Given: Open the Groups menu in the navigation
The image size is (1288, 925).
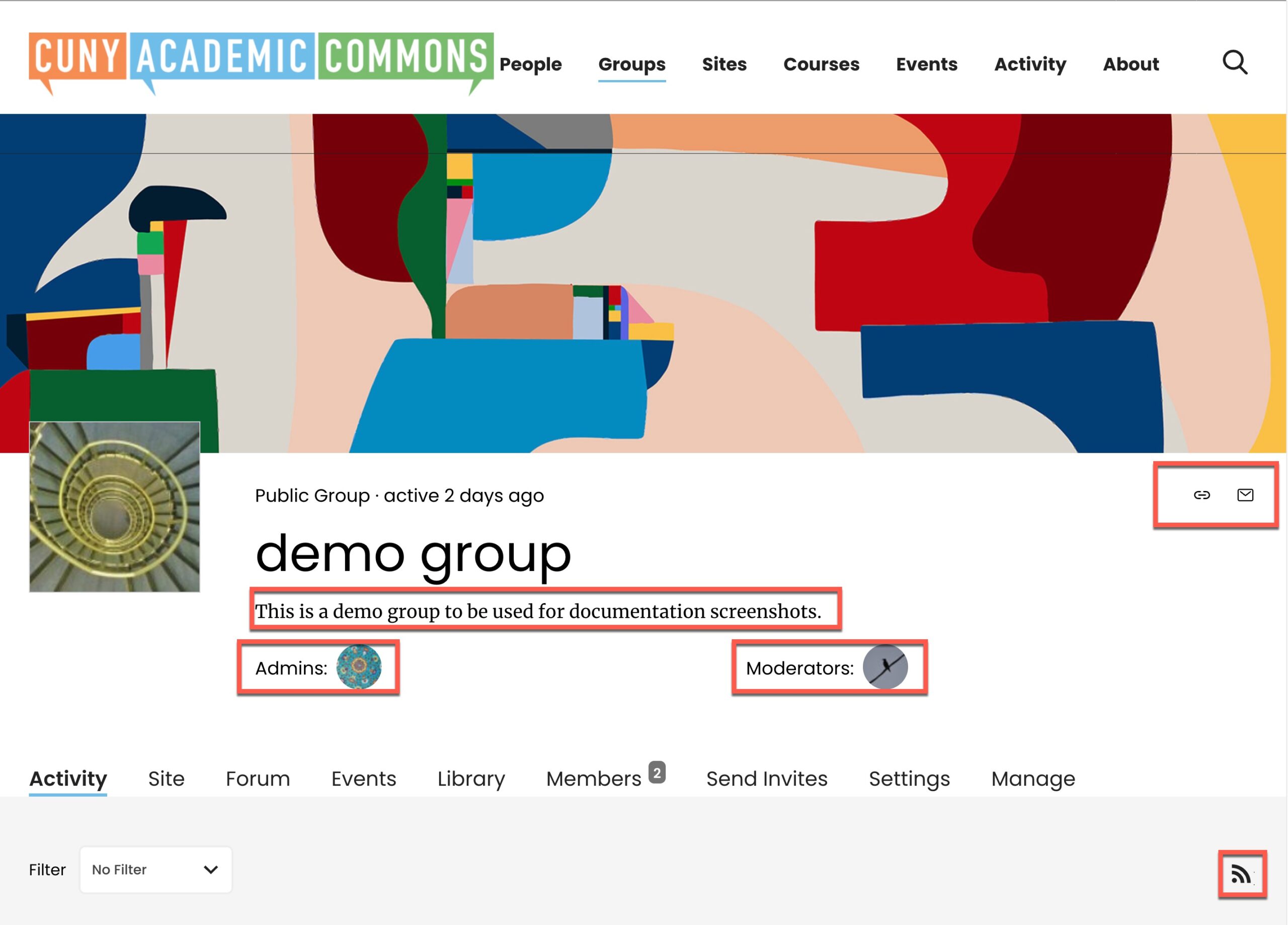Looking at the screenshot, I should 631,64.
